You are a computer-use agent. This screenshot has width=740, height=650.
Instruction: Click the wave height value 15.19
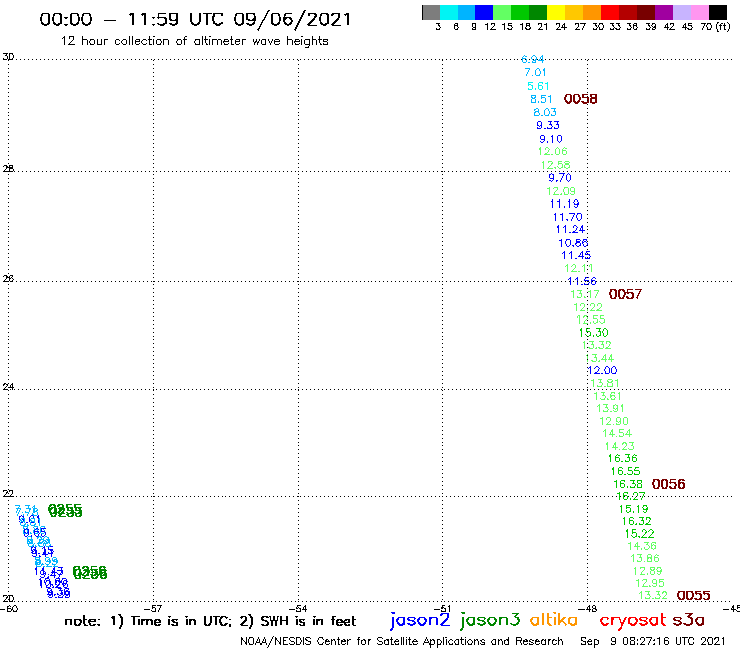[x=633, y=509]
